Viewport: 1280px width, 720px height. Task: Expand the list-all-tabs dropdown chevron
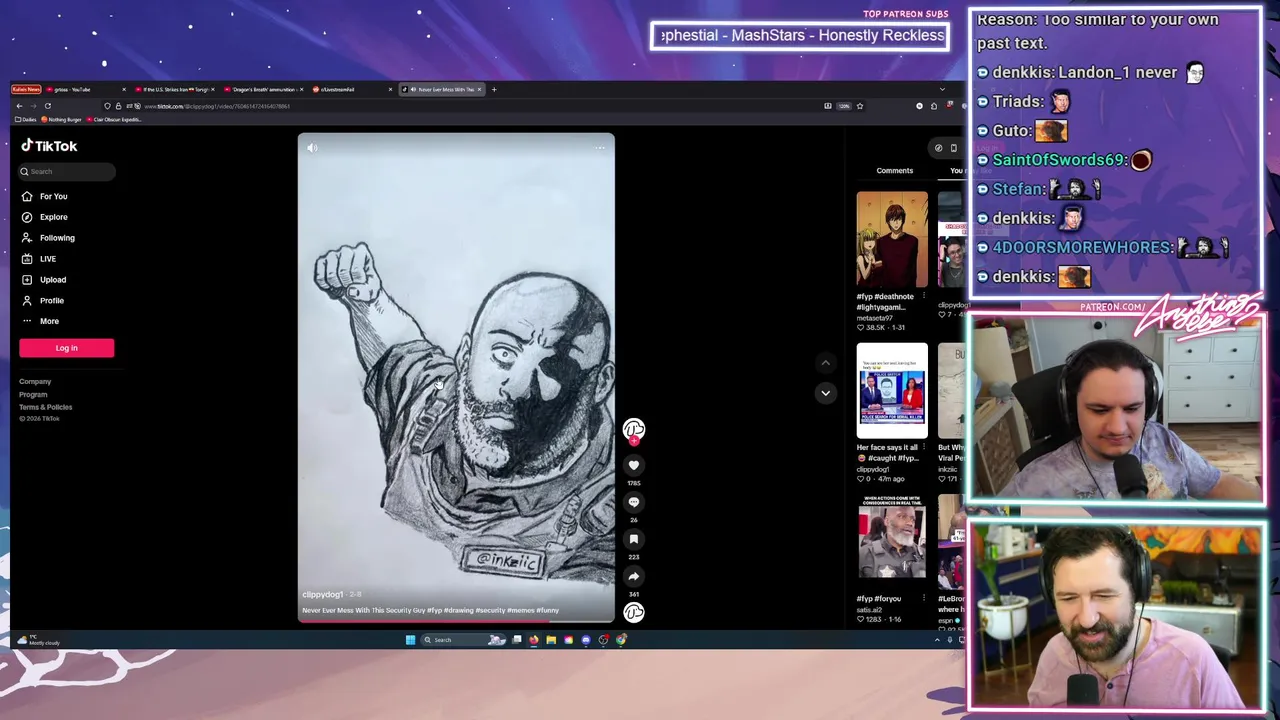(x=942, y=90)
